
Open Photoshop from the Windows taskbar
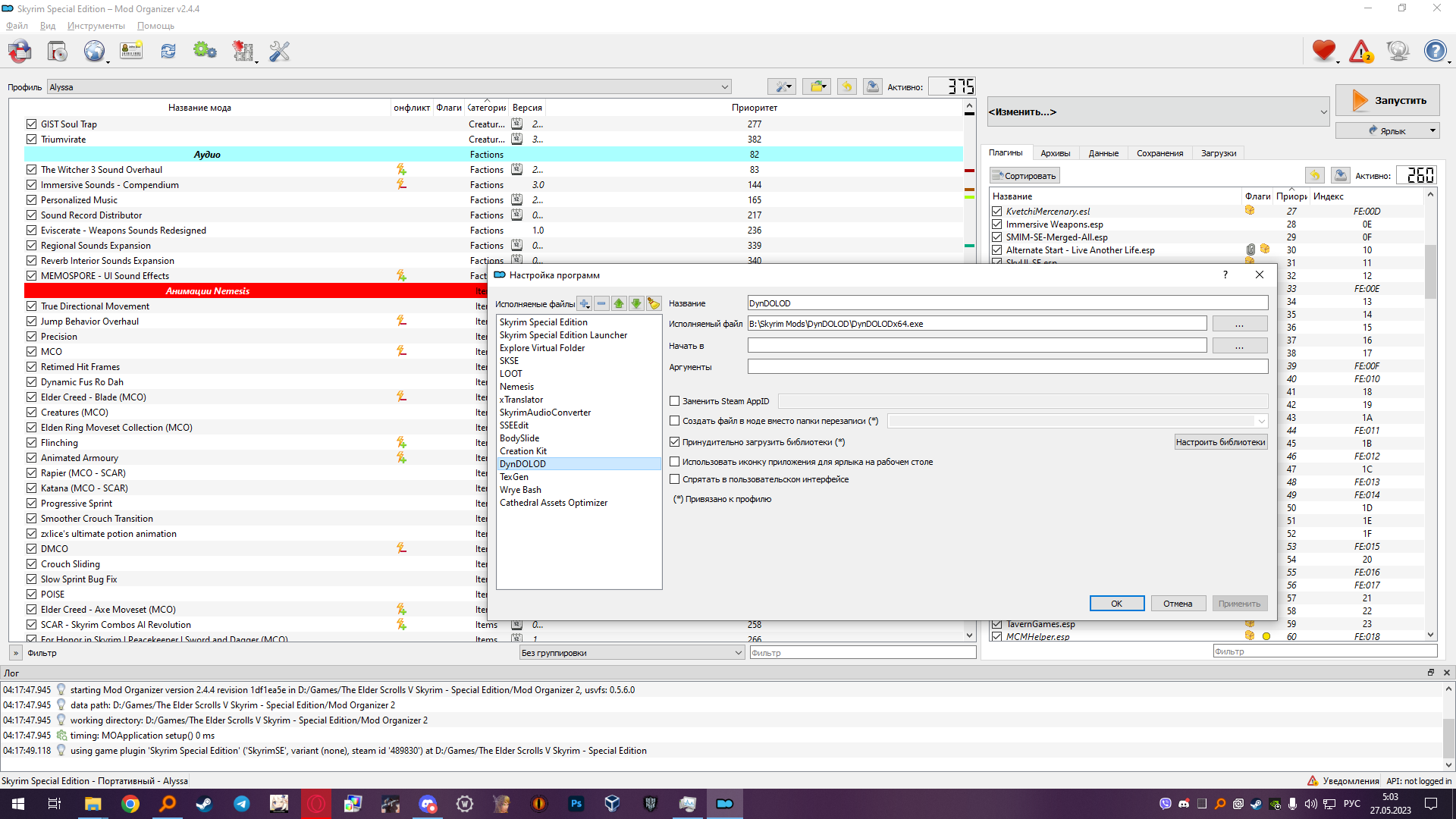(576, 804)
